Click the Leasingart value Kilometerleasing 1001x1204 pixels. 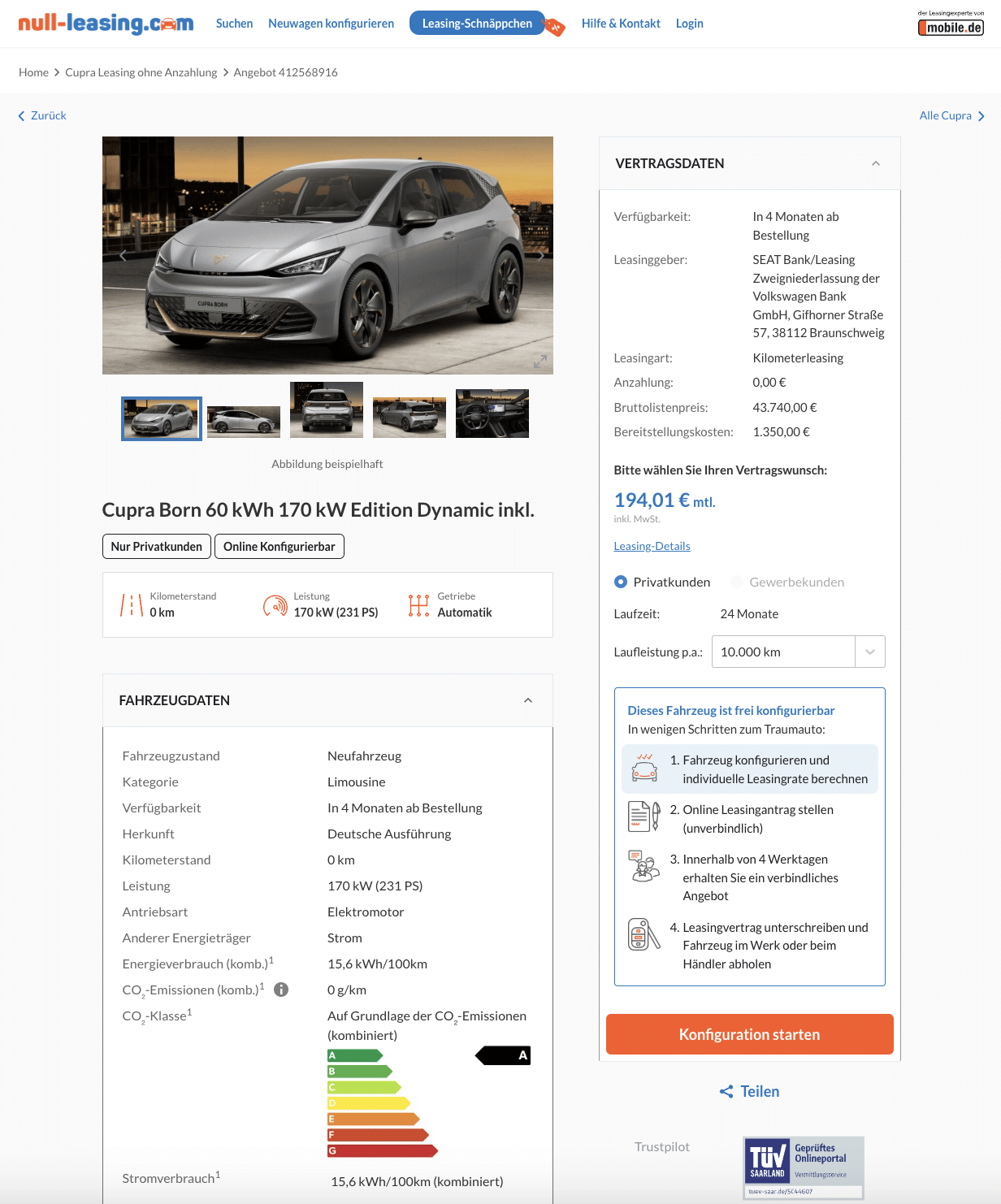tap(798, 357)
